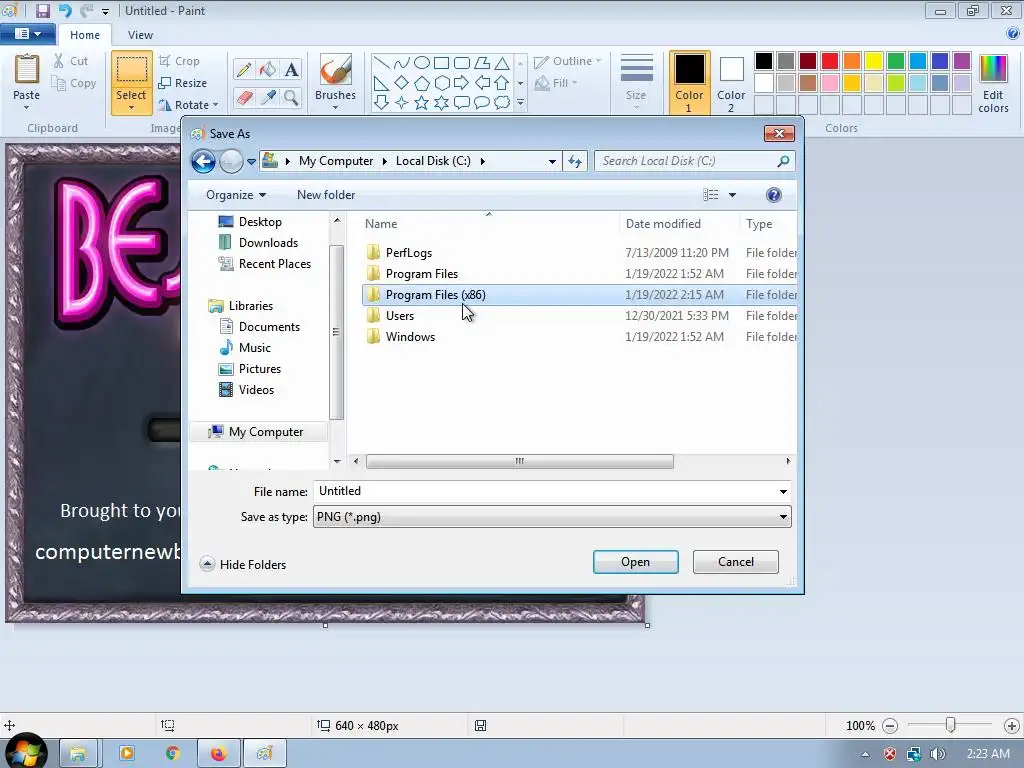Select the Pencil tool in Paint ribbon
1024x768 pixels.
(244, 70)
